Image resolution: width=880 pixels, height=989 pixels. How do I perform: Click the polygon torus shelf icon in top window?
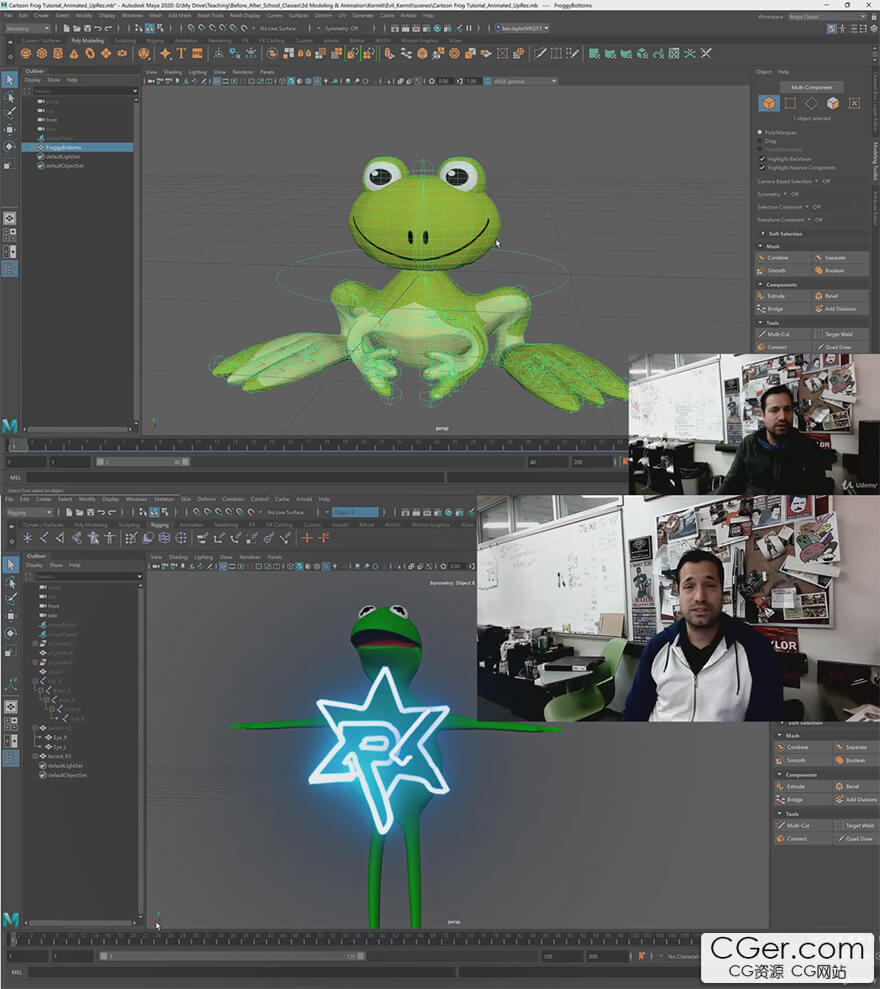point(90,54)
